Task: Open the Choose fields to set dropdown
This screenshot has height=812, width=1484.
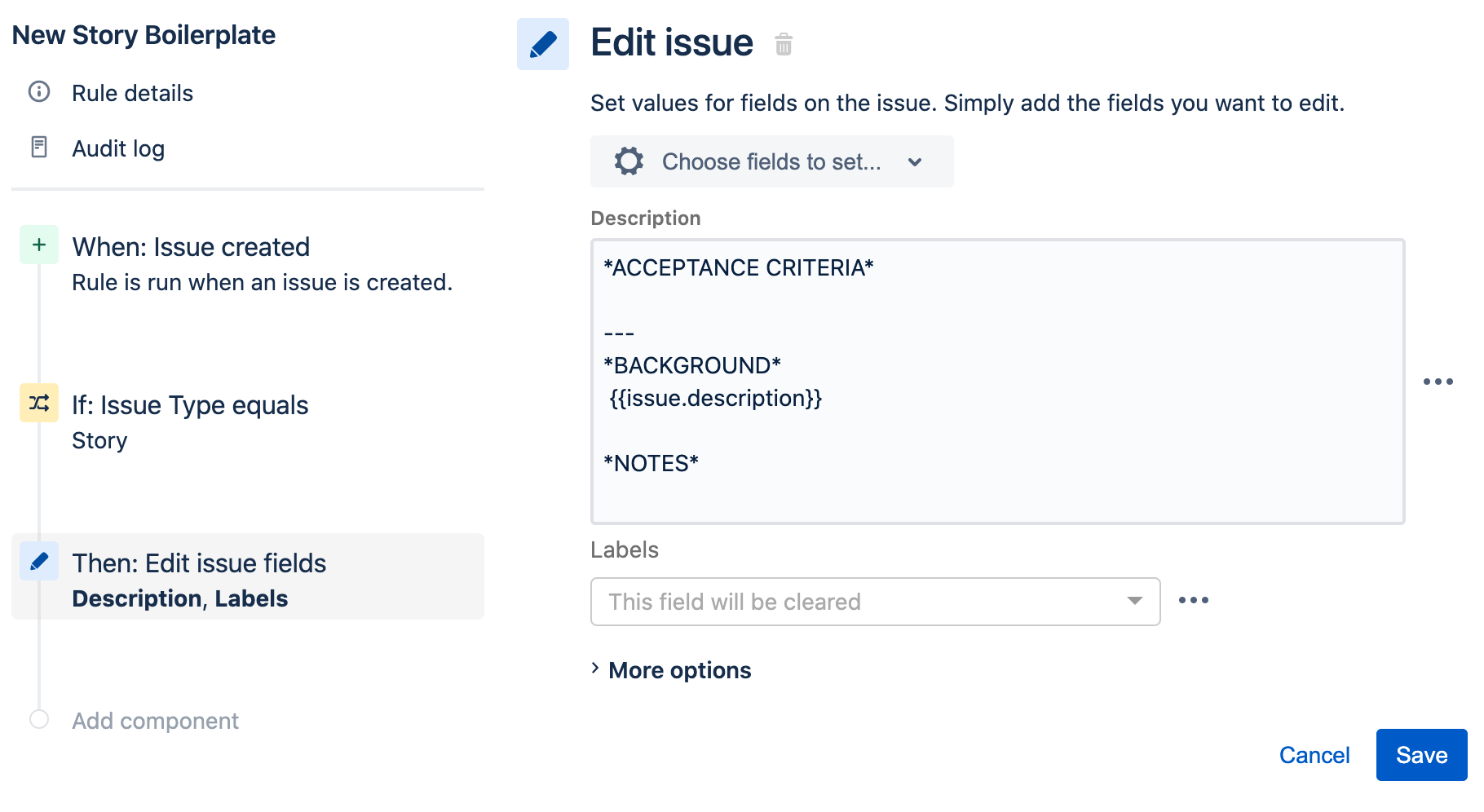Action: click(x=771, y=161)
